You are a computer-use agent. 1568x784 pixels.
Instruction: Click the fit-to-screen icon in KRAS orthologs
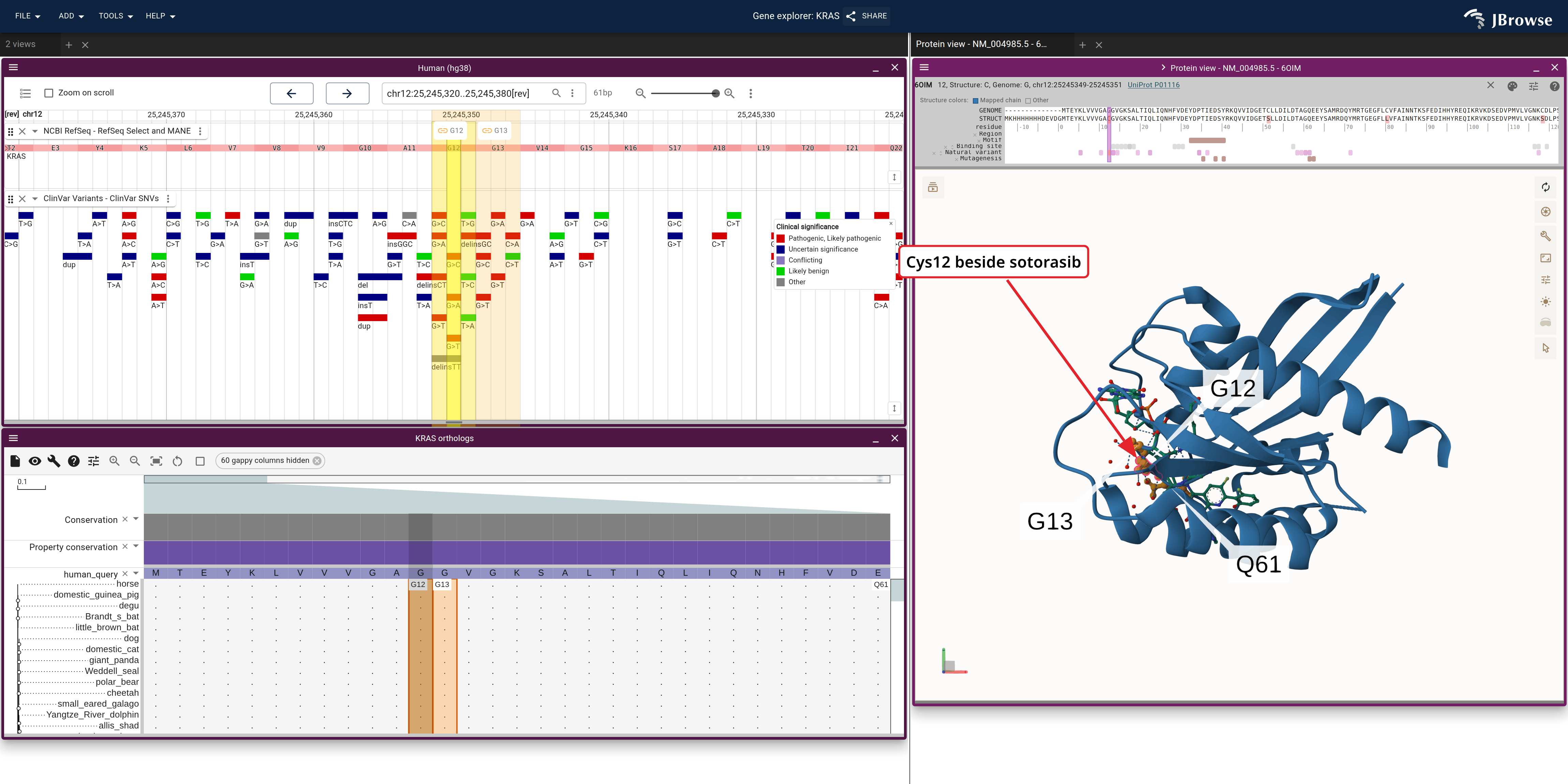click(x=156, y=461)
